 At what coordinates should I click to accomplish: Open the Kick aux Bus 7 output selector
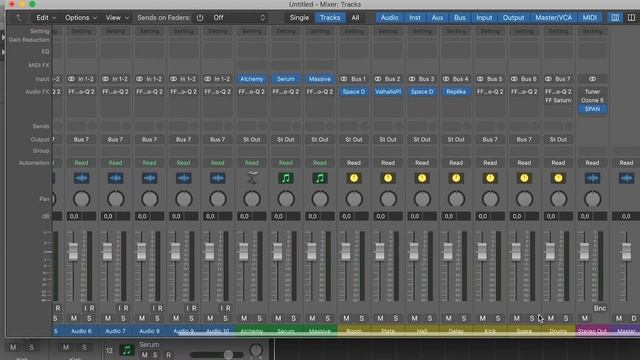[x=490, y=140]
